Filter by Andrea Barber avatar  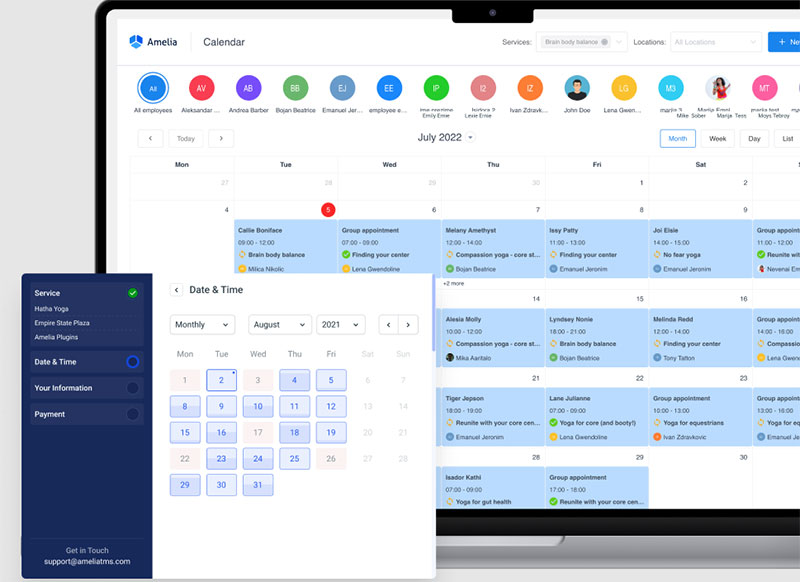248,88
